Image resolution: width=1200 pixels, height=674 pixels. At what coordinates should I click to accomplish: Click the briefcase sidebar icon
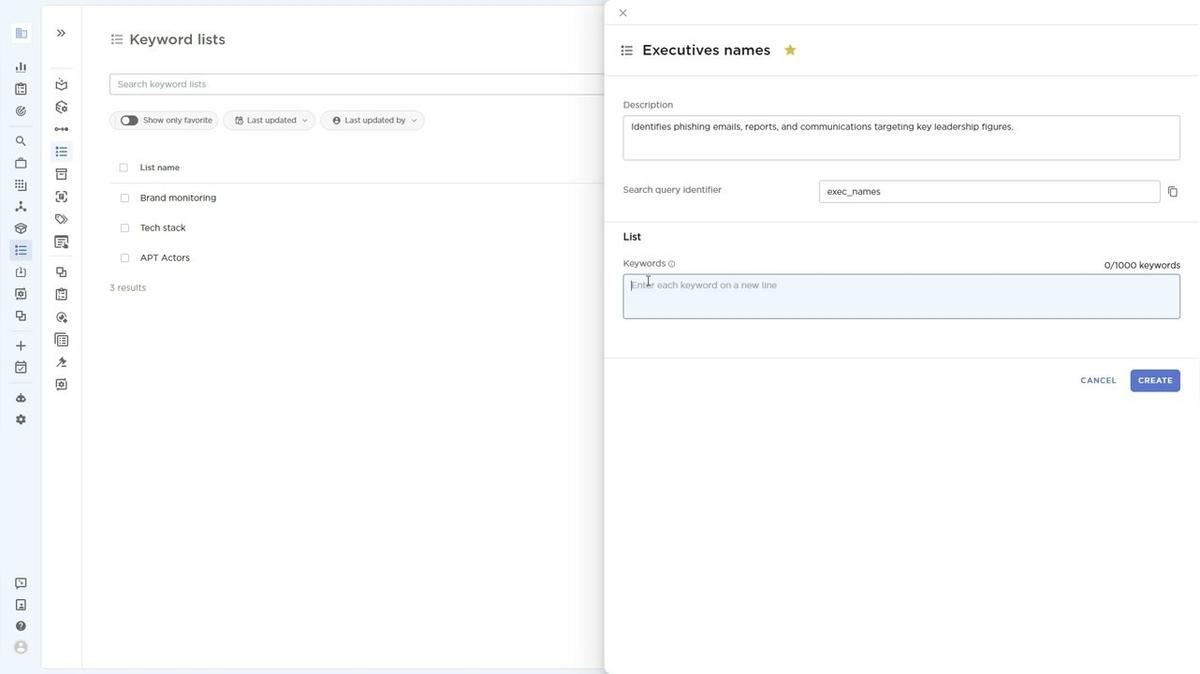coord(21,163)
